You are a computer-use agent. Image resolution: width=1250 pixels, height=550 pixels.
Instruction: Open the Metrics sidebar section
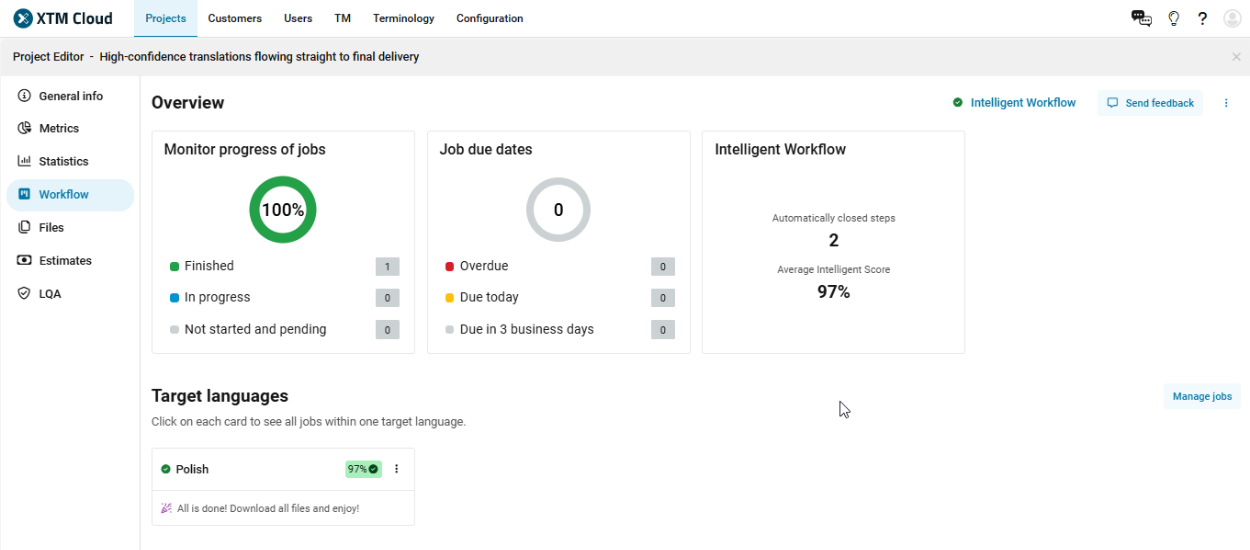coord(58,128)
